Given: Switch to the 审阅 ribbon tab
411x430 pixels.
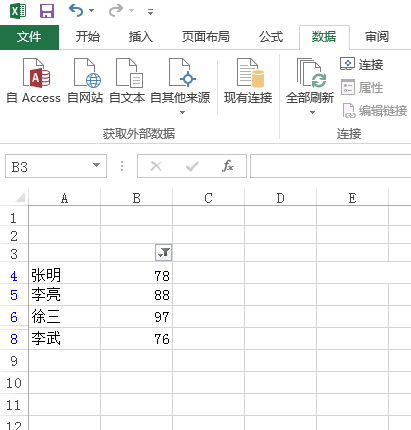Looking at the screenshot, I should (377, 37).
